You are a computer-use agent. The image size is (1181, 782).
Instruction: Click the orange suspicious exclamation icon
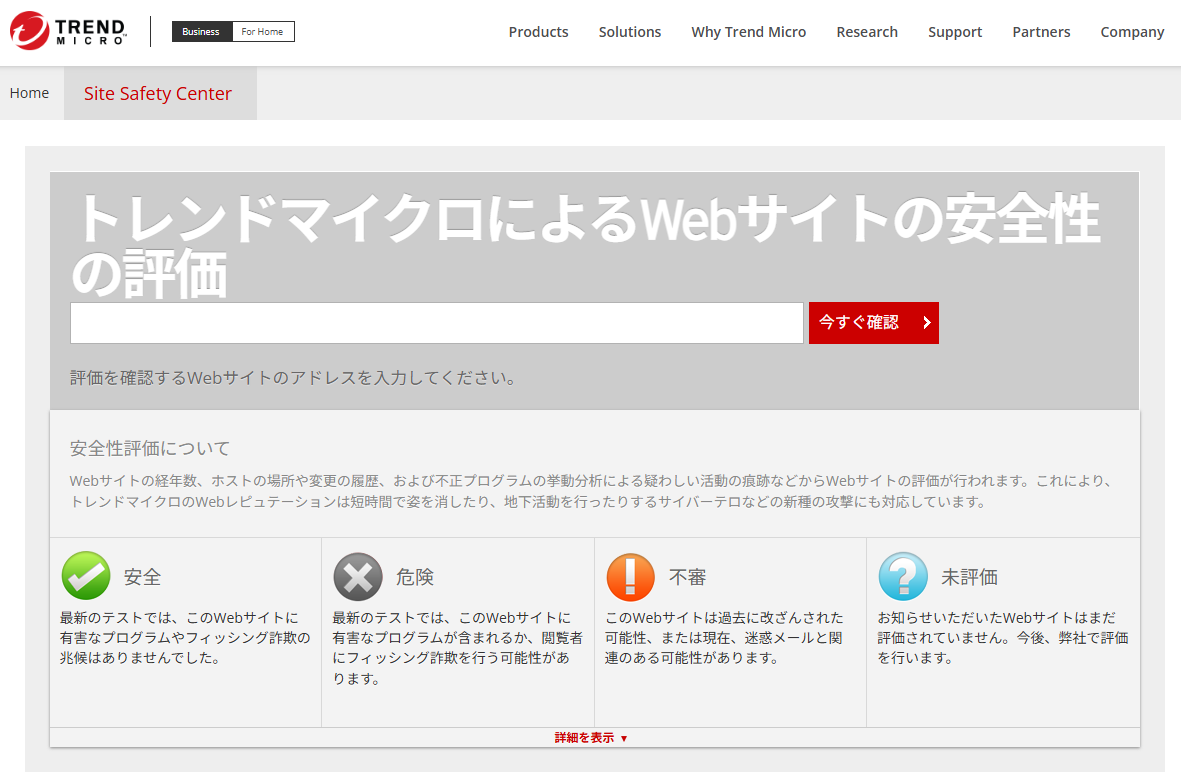pos(631,576)
